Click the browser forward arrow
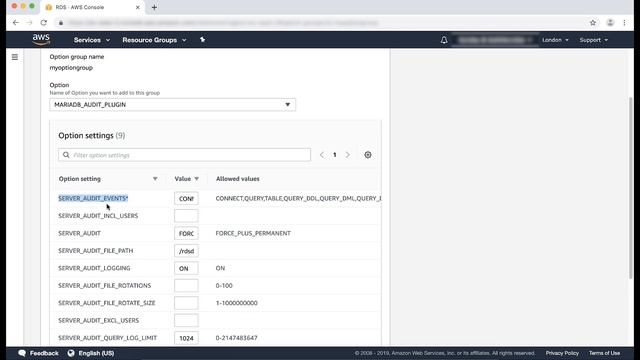 (29, 23)
